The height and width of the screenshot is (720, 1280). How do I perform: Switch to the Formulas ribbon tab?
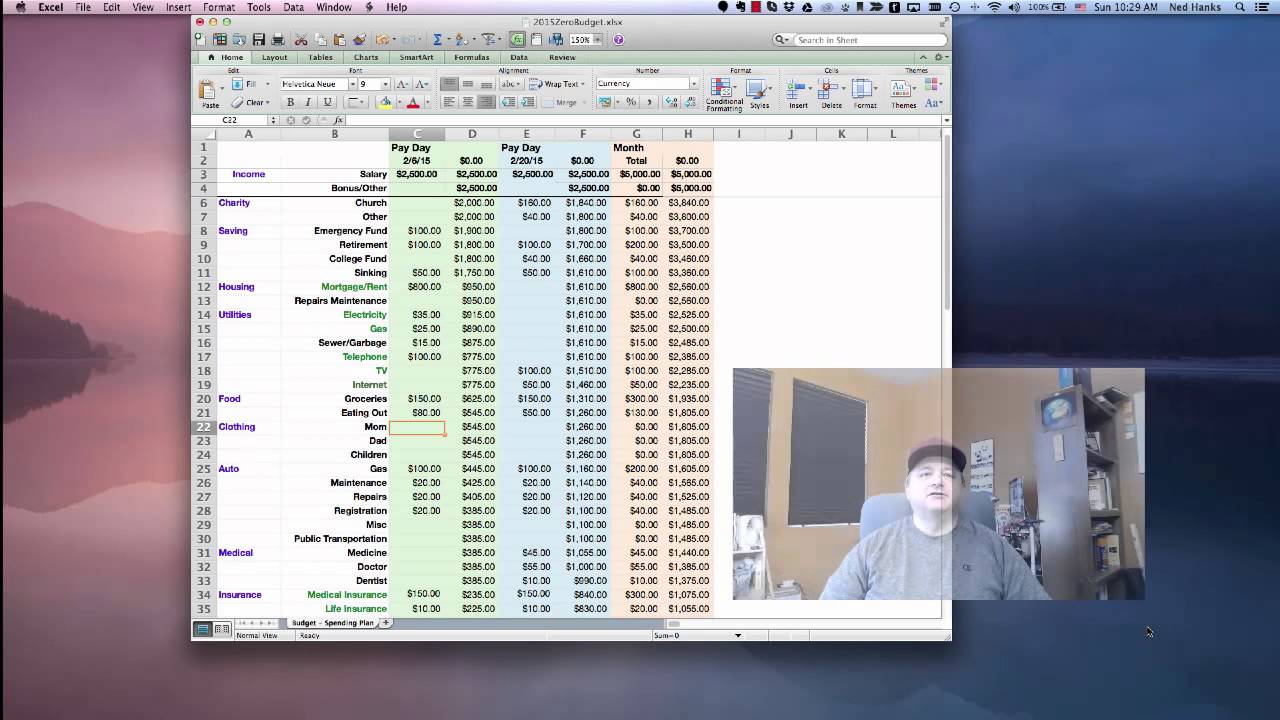(x=471, y=57)
